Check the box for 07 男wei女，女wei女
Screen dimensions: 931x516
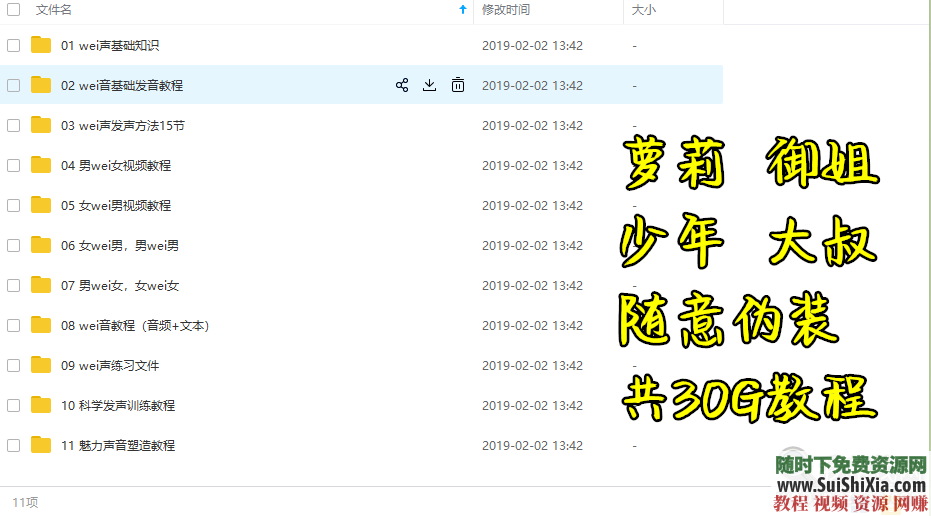[14, 286]
